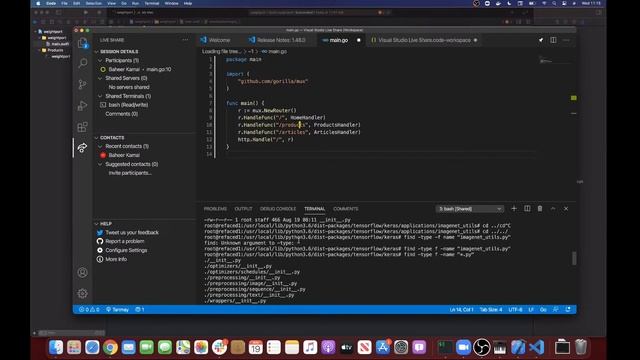Open the Manage gear icon

(82, 293)
